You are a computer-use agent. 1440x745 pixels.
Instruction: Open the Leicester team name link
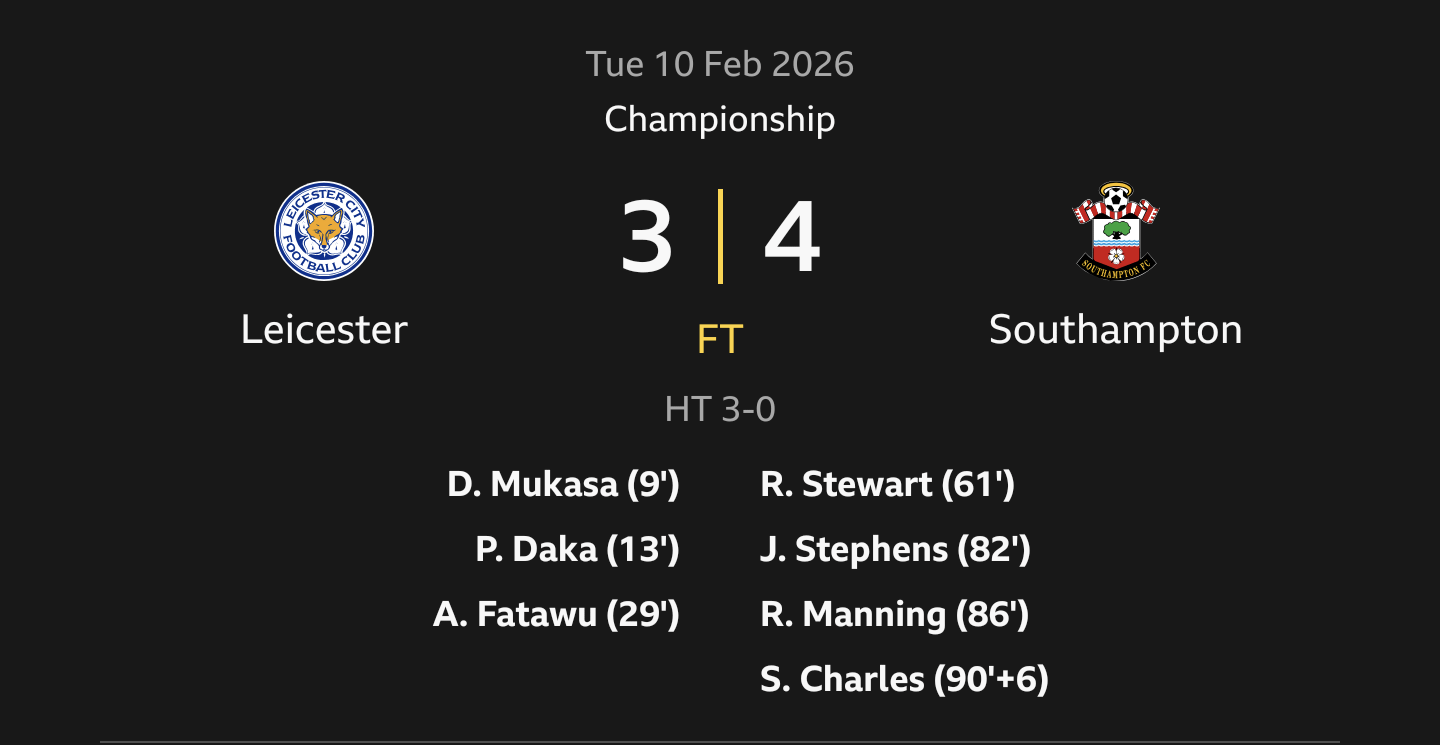(324, 329)
